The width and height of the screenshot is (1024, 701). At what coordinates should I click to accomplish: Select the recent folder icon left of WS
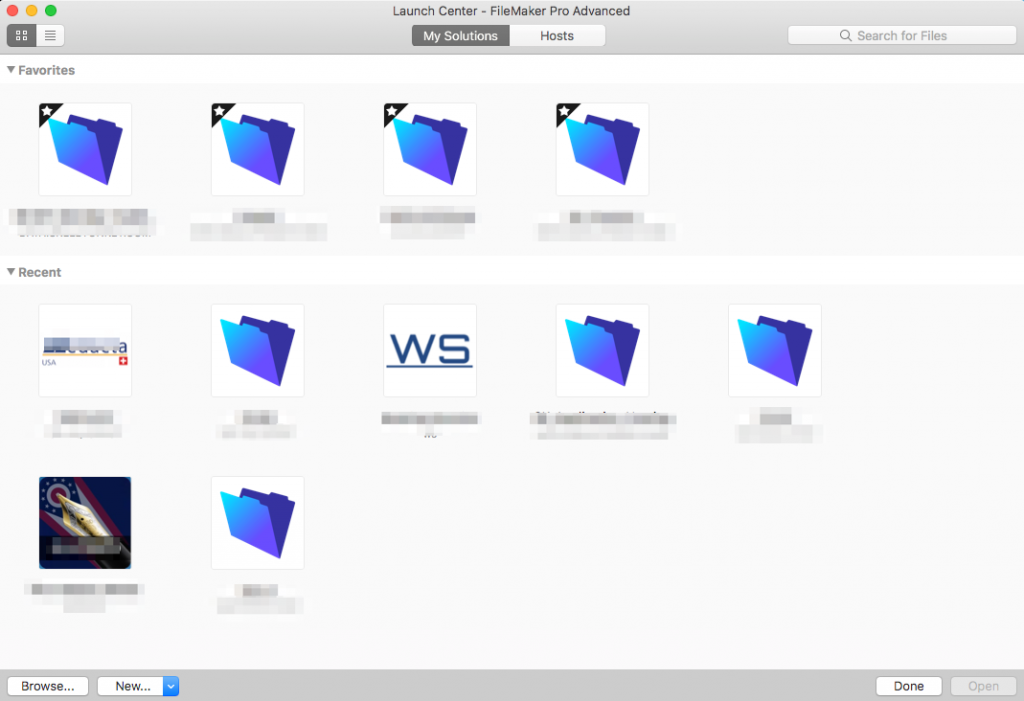(x=257, y=350)
